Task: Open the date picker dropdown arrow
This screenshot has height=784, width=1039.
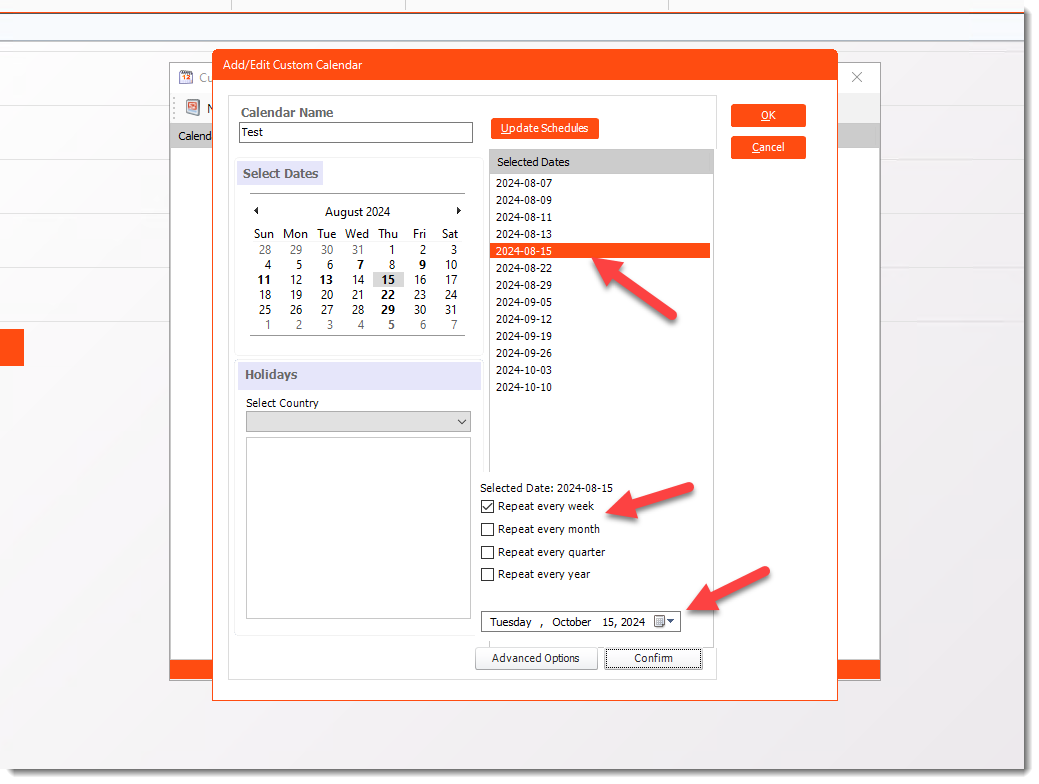Action: point(670,621)
